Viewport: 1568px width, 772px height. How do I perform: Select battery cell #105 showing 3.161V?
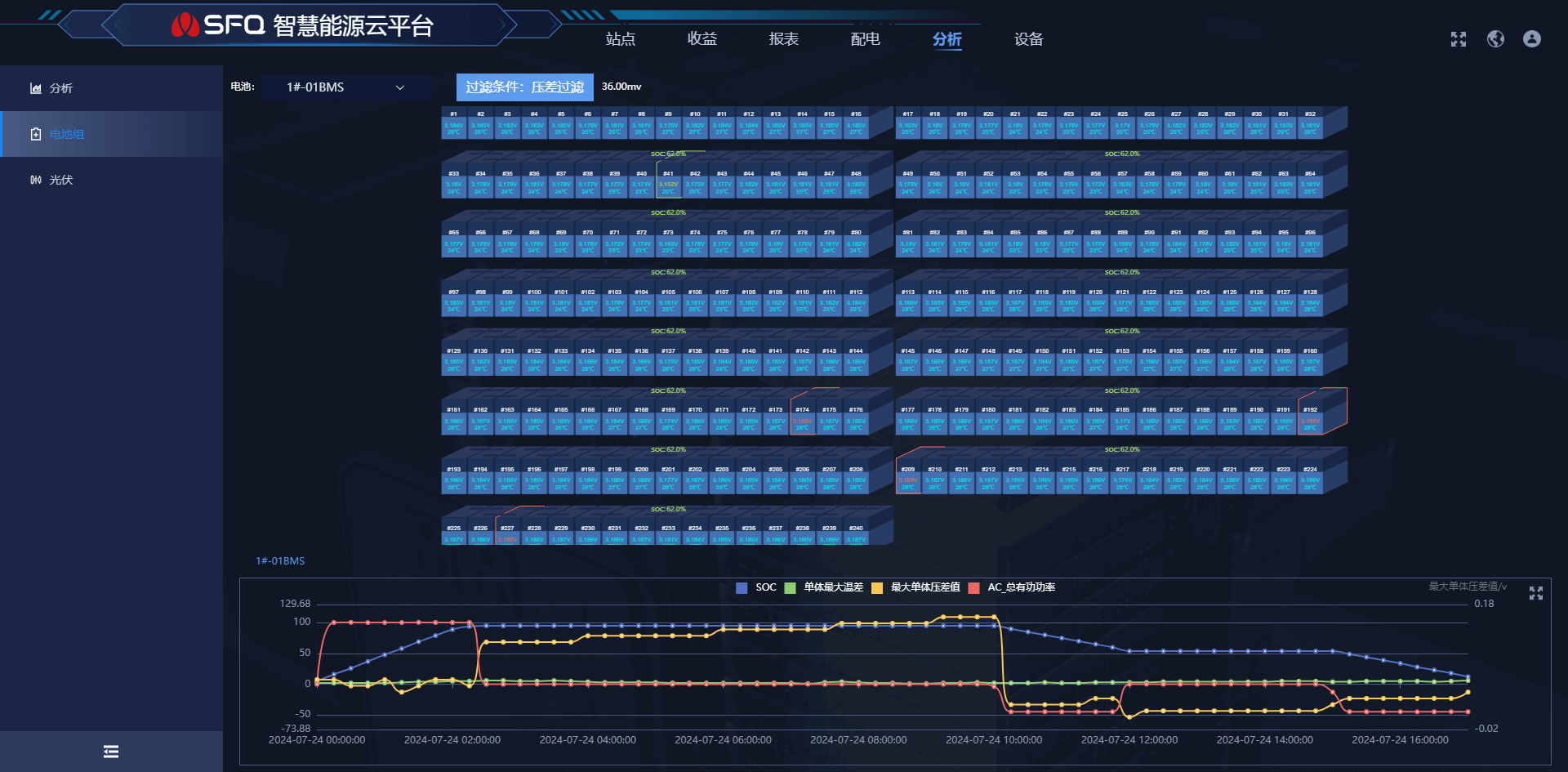pyautogui.click(x=668, y=301)
